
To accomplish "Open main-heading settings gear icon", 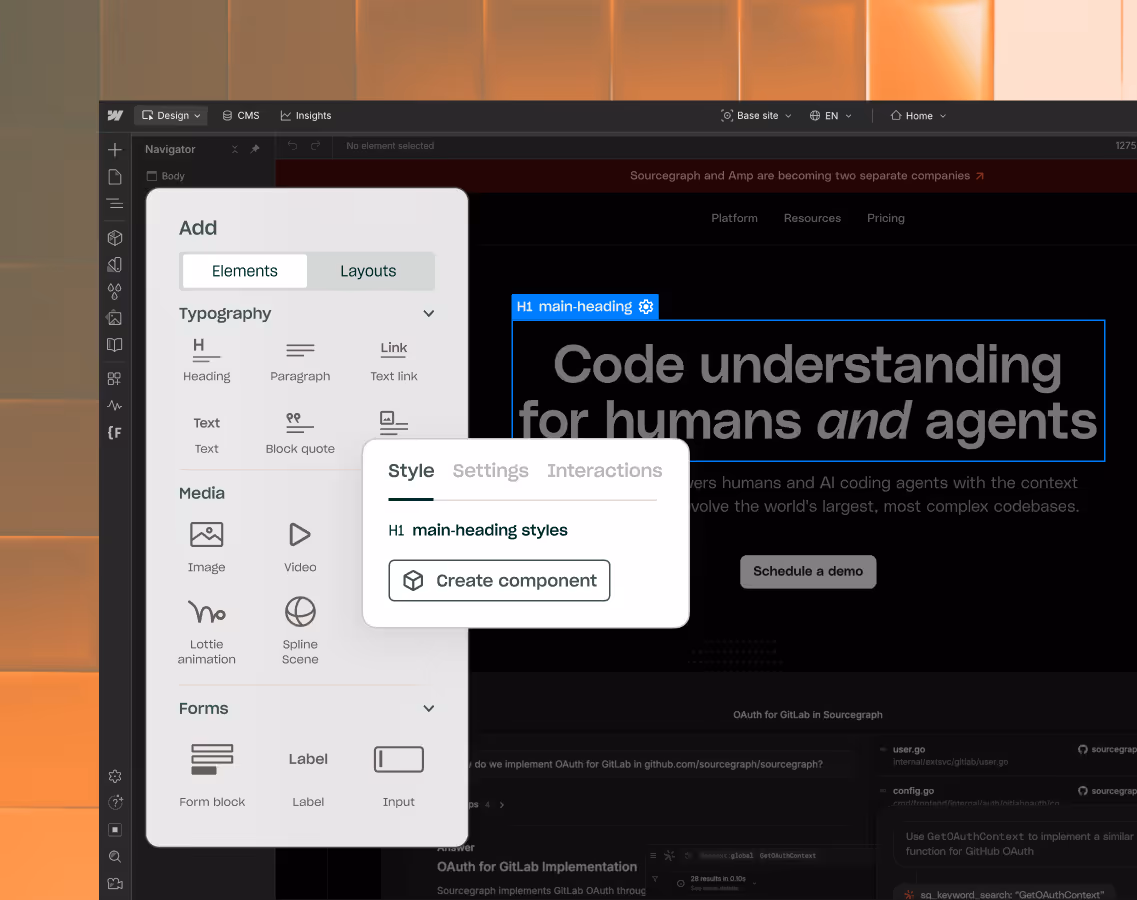I will [646, 307].
